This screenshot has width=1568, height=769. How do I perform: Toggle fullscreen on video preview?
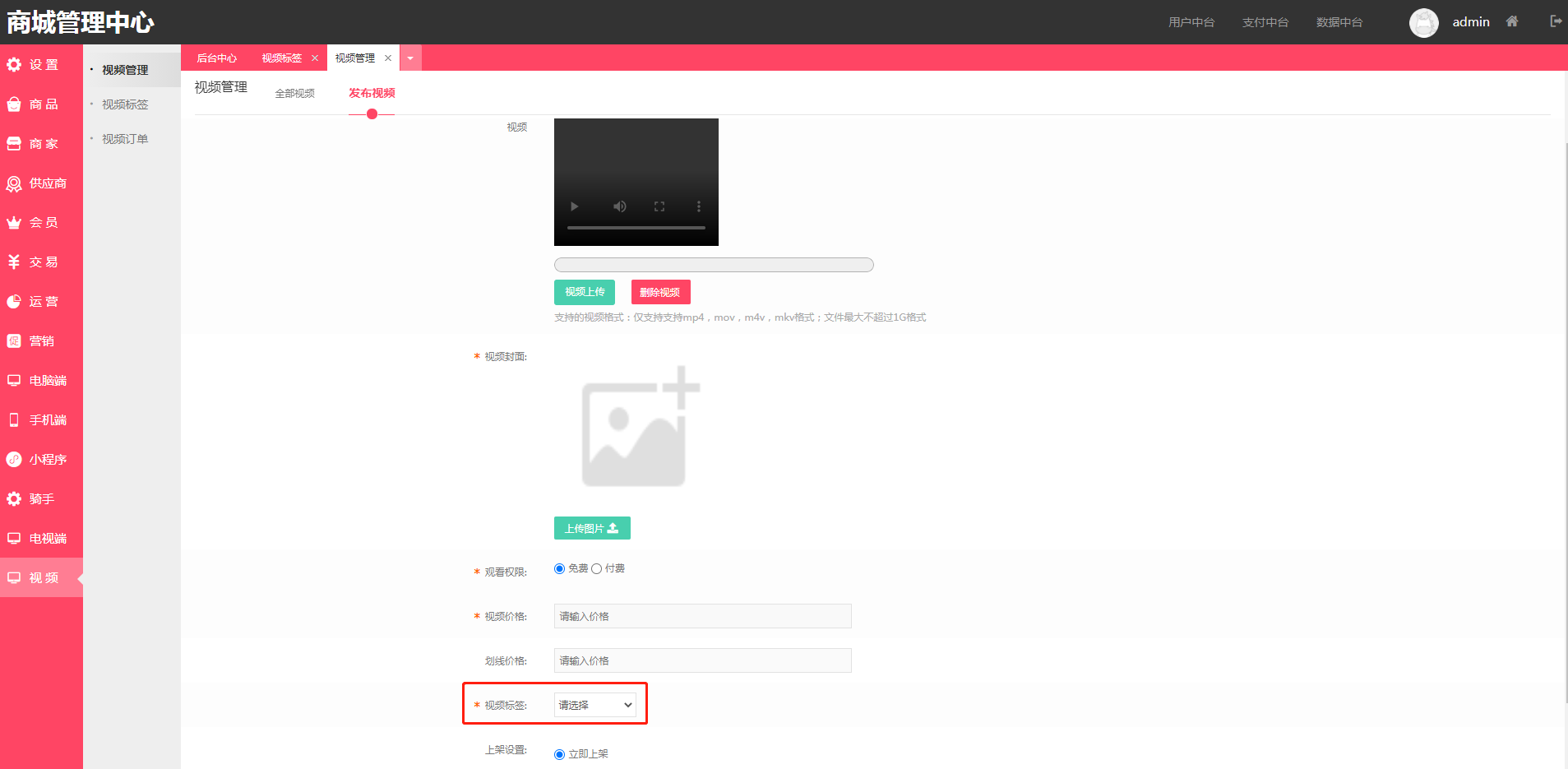click(659, 206)
